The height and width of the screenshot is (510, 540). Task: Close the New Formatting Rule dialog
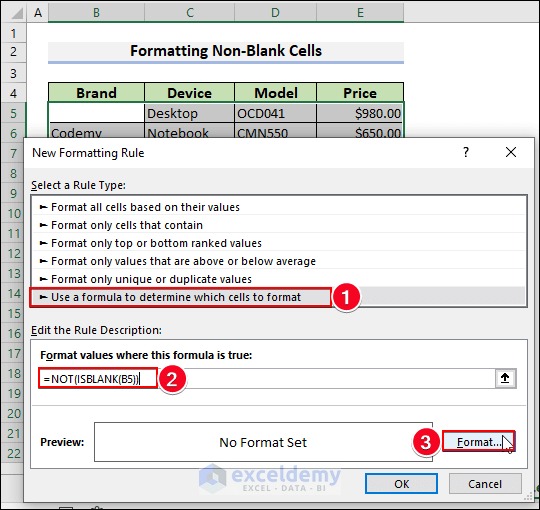click(x=511, y=152)
